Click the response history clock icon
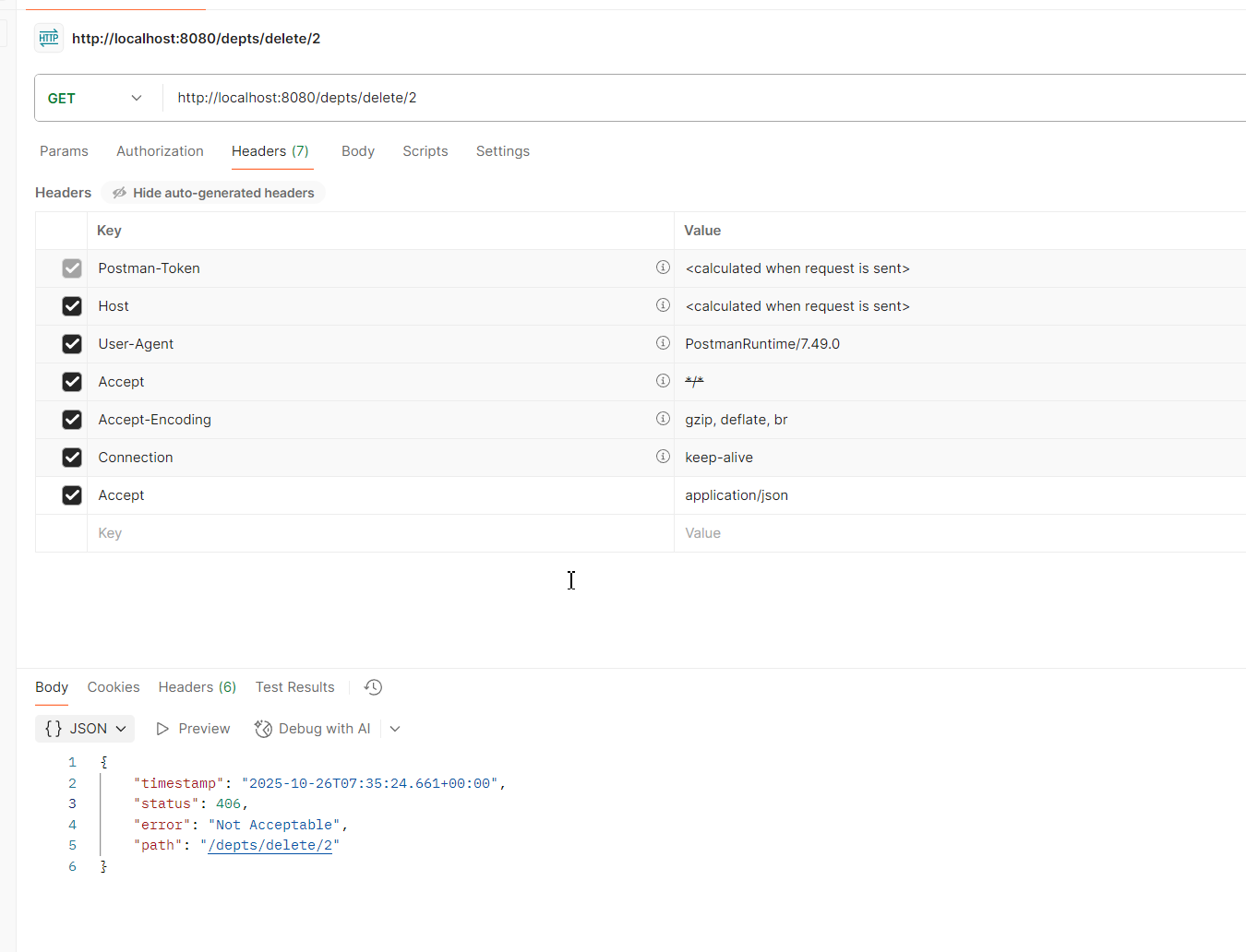 [x=373, y=687]
